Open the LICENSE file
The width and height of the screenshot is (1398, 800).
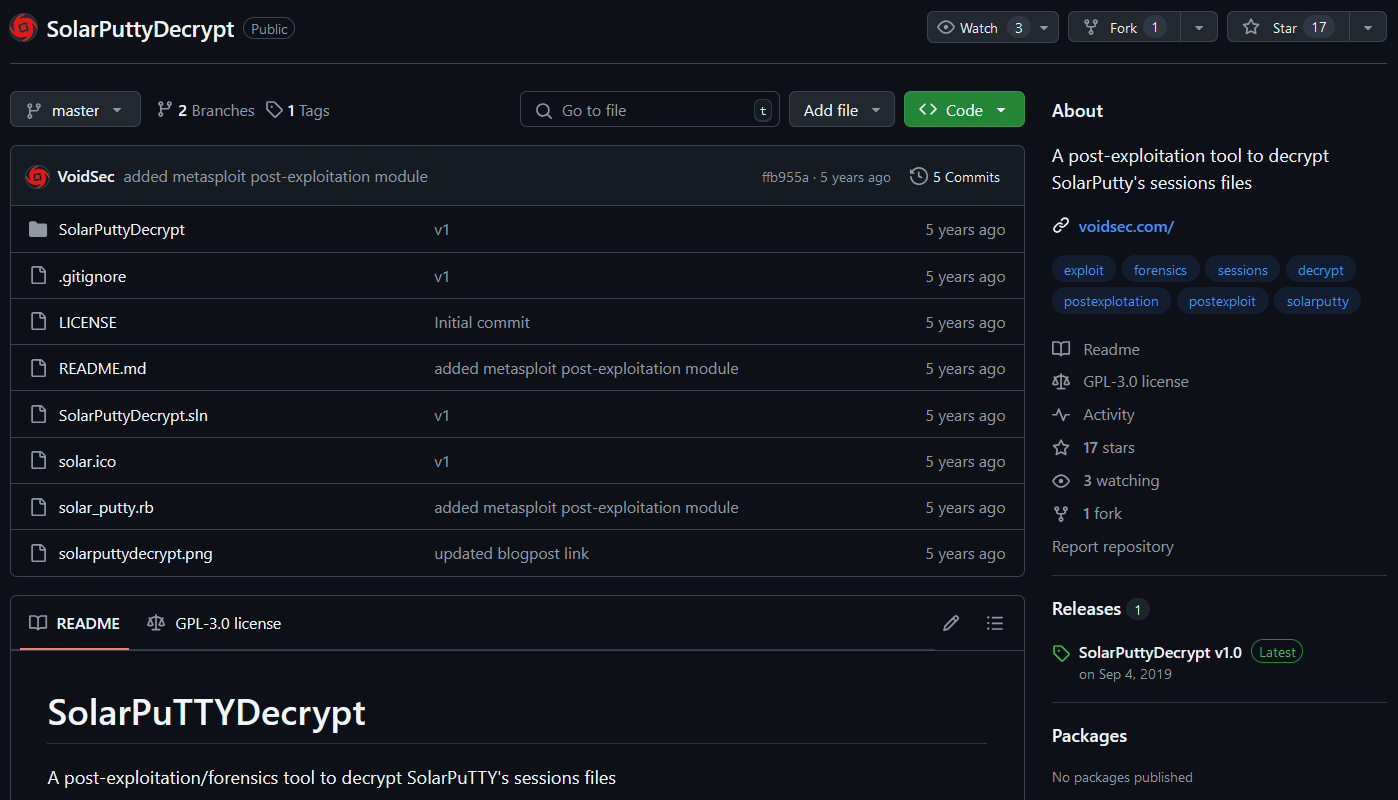(x=88, y=322)
